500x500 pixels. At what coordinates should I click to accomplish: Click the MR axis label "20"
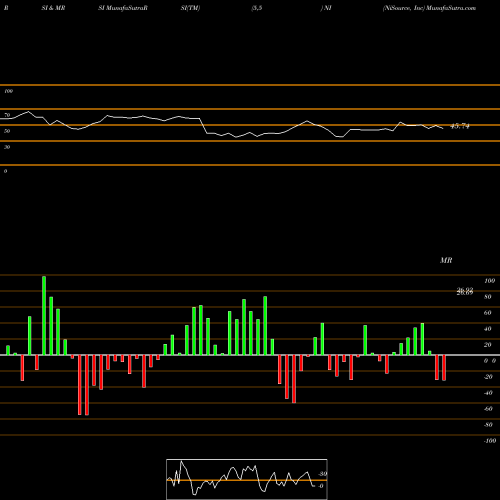point(488,345)
